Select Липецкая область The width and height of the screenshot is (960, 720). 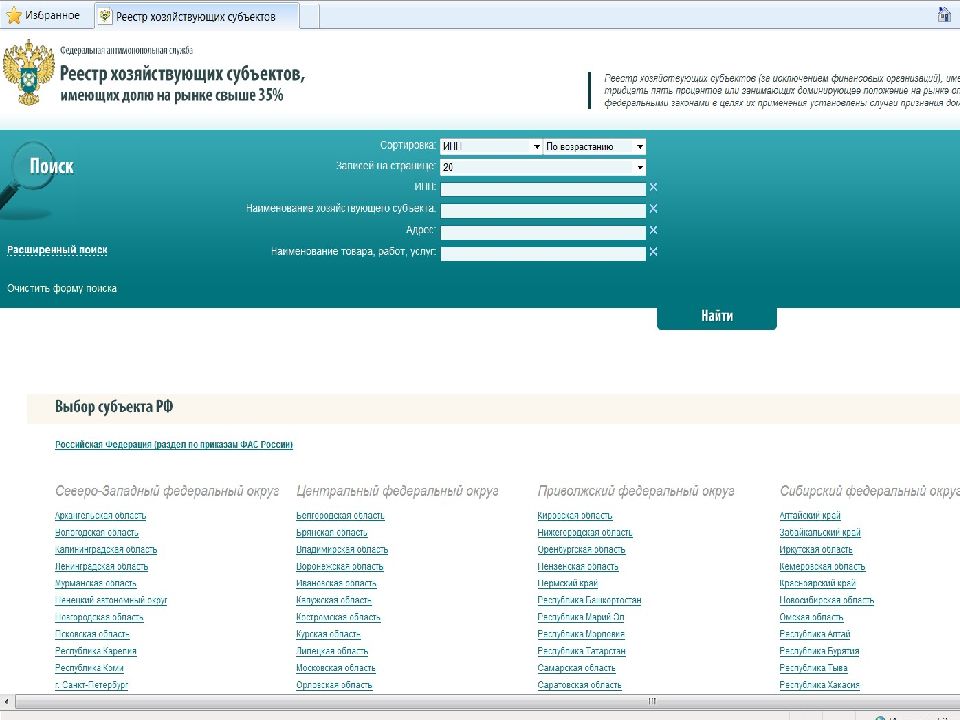[x=332, y=651]
